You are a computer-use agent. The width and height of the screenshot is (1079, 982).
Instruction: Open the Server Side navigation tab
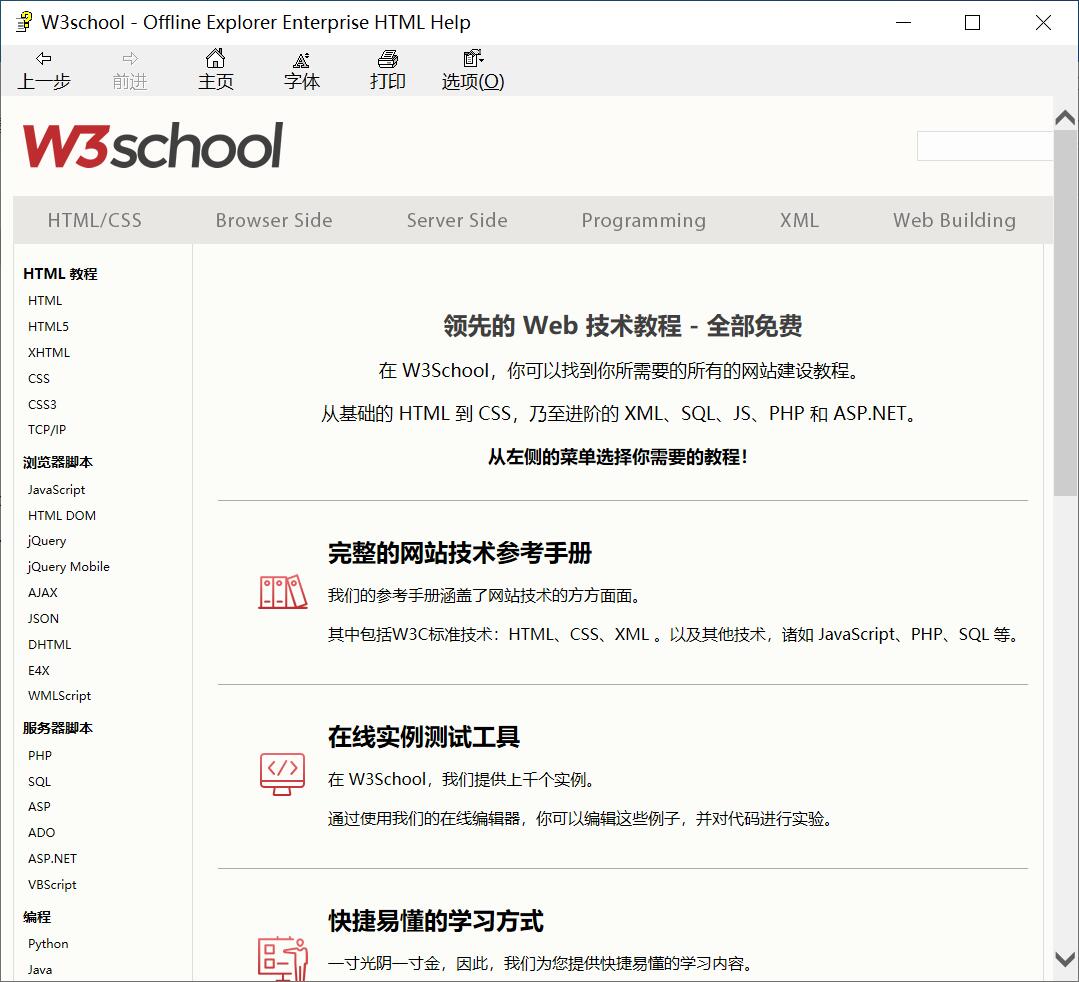(457, 220)
